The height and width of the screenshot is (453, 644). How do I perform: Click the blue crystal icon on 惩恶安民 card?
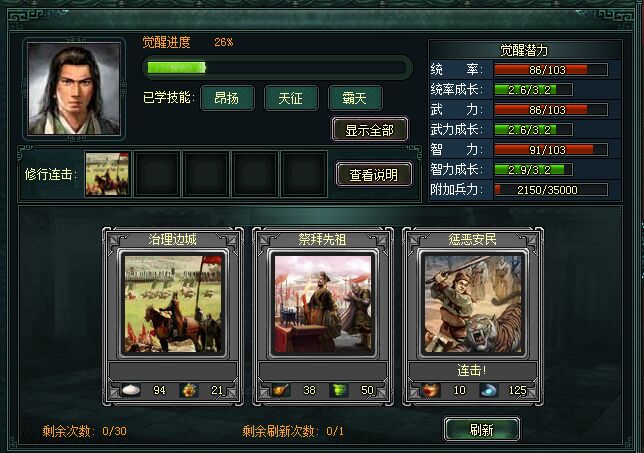point(489,390)
